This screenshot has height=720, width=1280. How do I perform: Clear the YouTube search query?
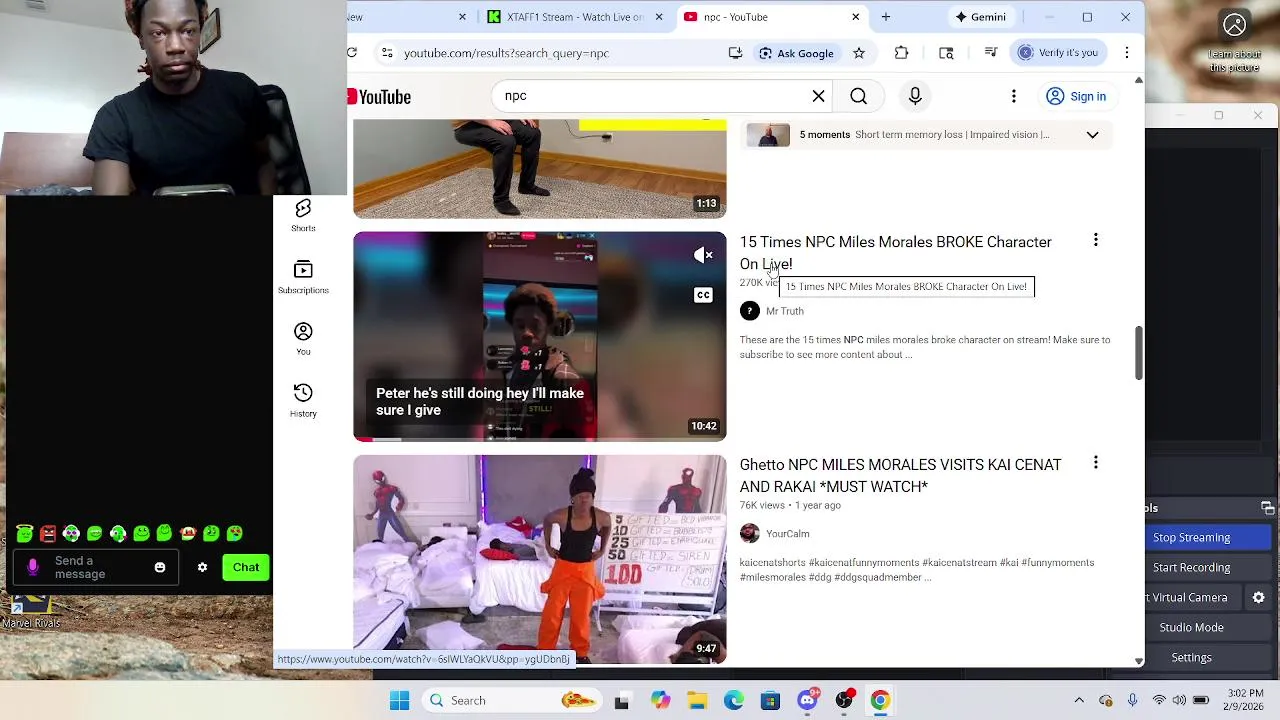[x=818, y=96]
